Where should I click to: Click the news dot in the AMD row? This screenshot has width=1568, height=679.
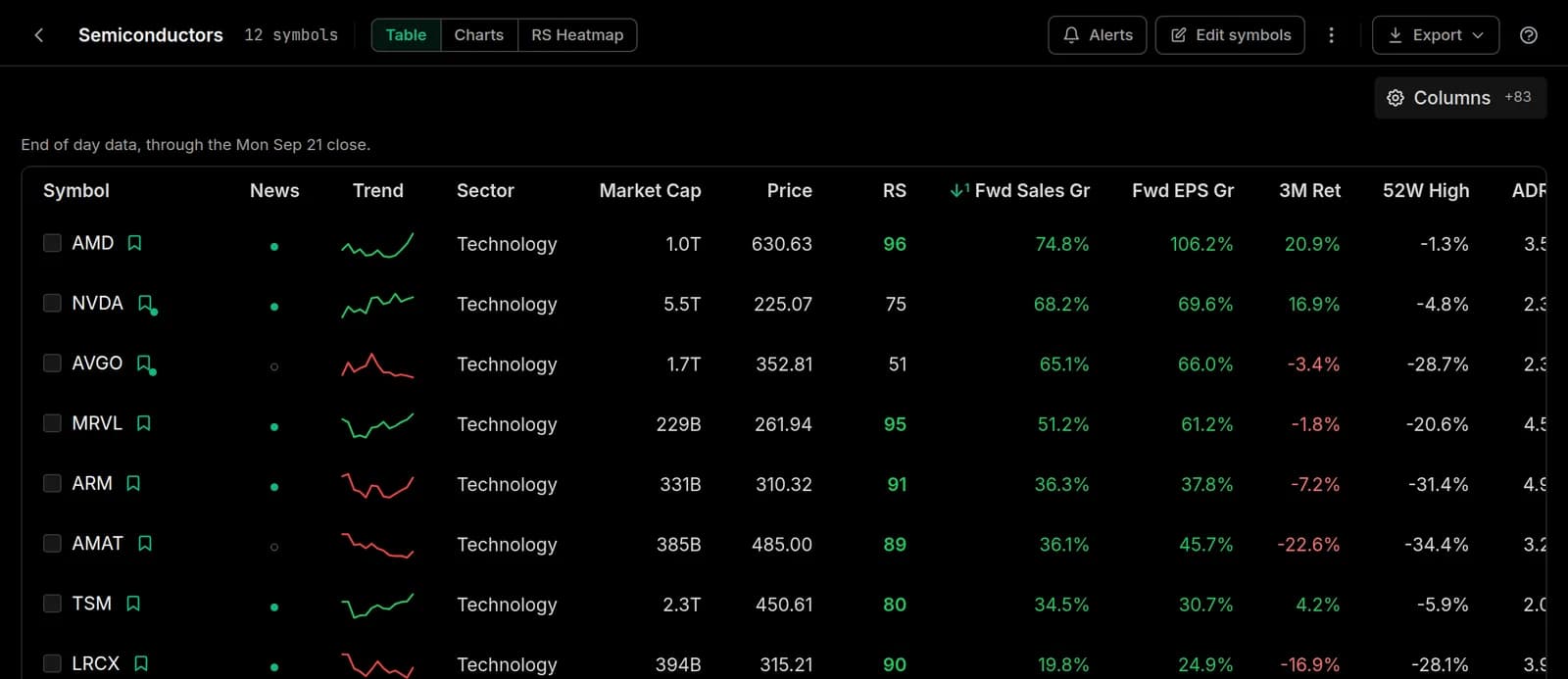[x=274, y=247]
